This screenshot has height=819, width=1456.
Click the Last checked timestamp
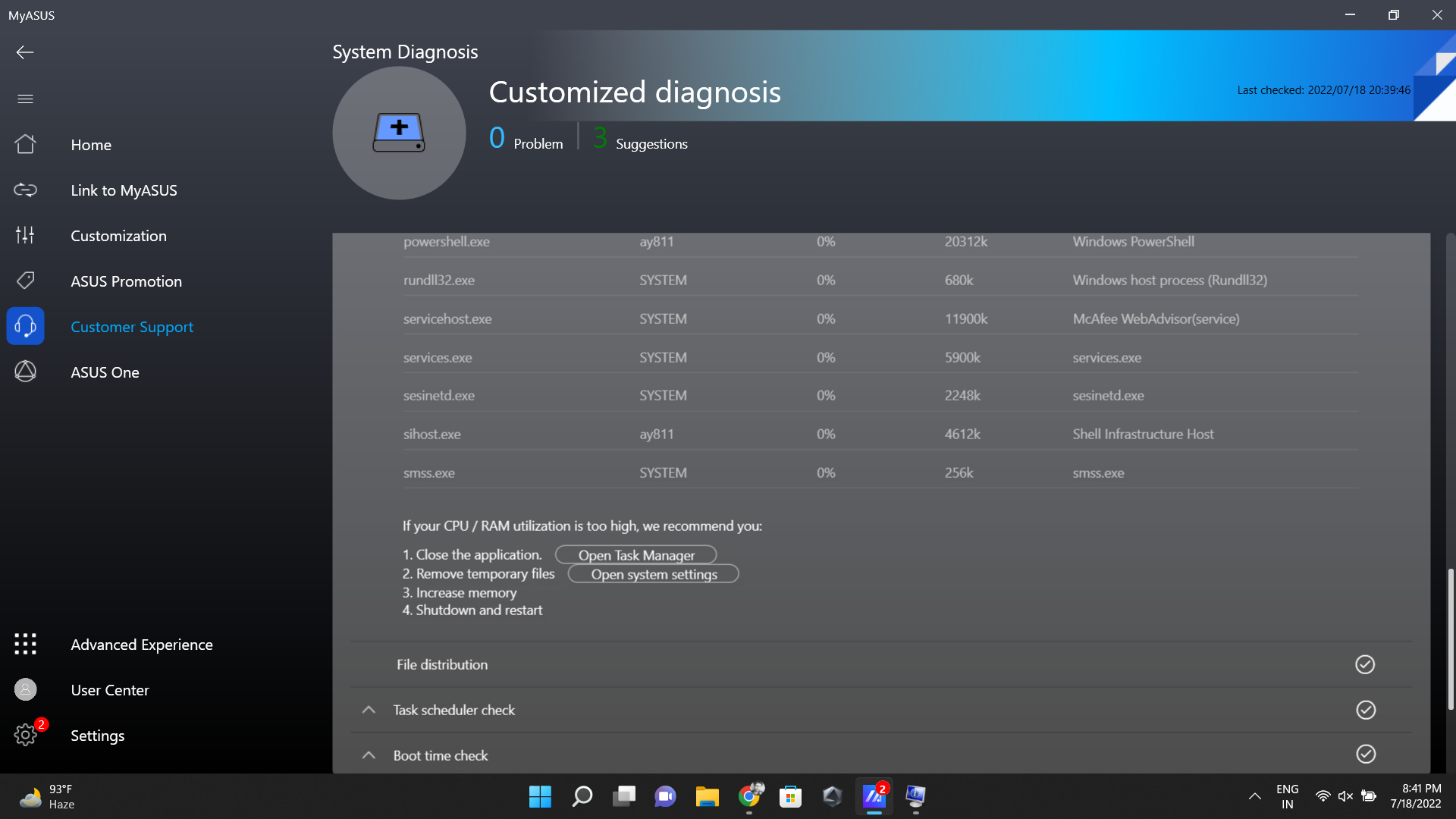pyautogui.click(x=1323, y=89)
